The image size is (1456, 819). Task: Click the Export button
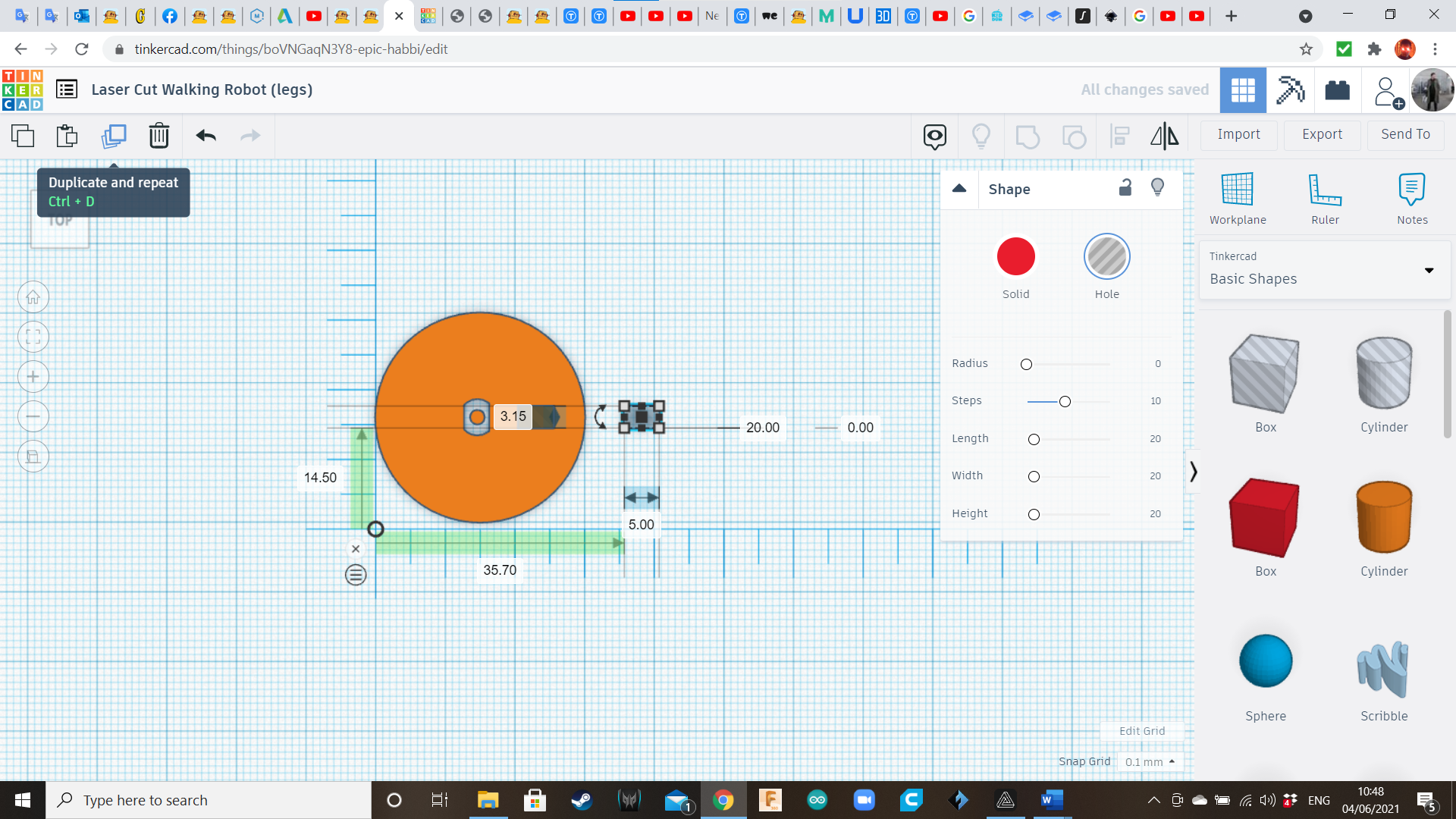click(x=1321, y=134)
